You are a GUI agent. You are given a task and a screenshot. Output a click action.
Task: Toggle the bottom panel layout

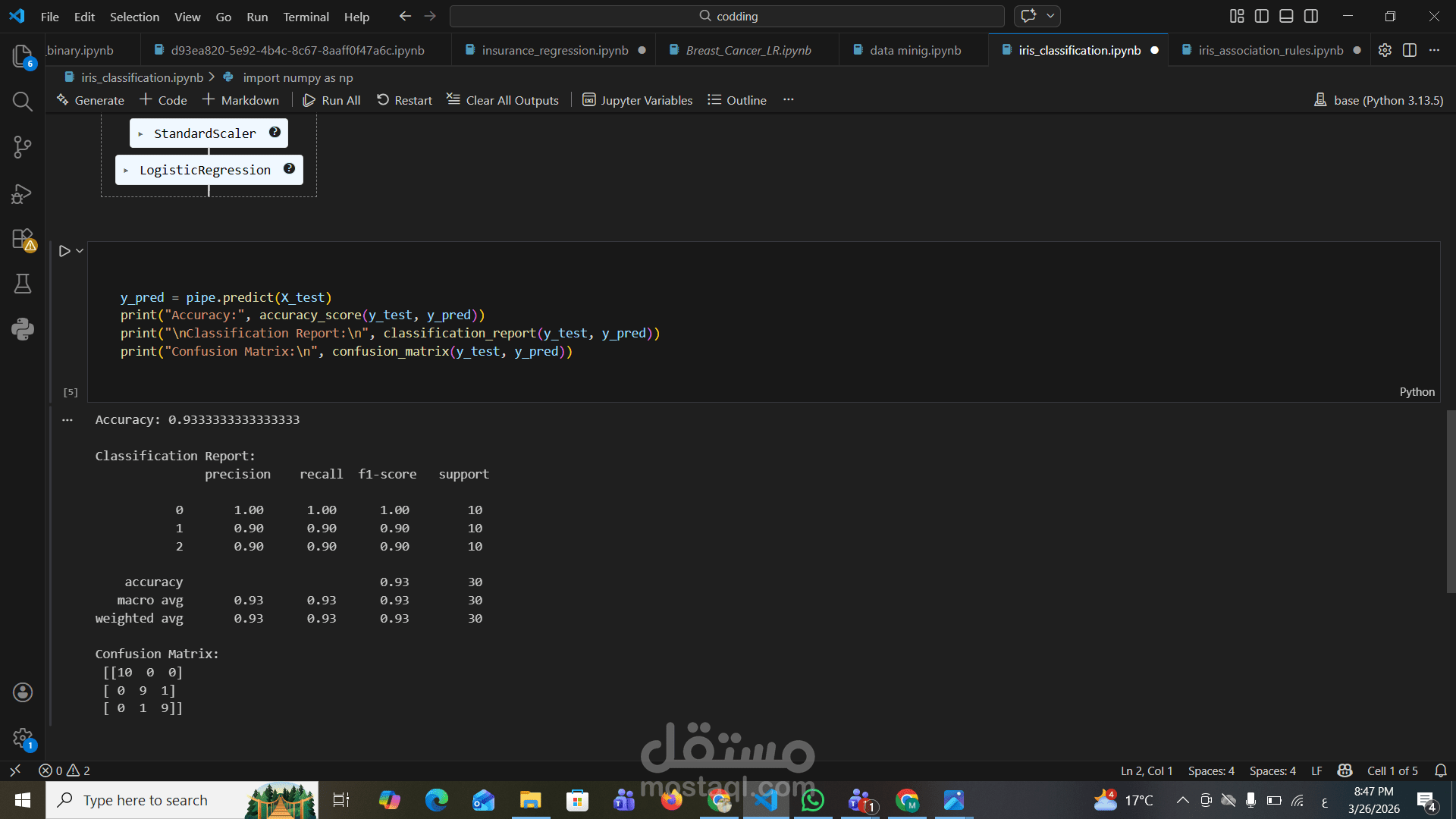(1286, 16)
